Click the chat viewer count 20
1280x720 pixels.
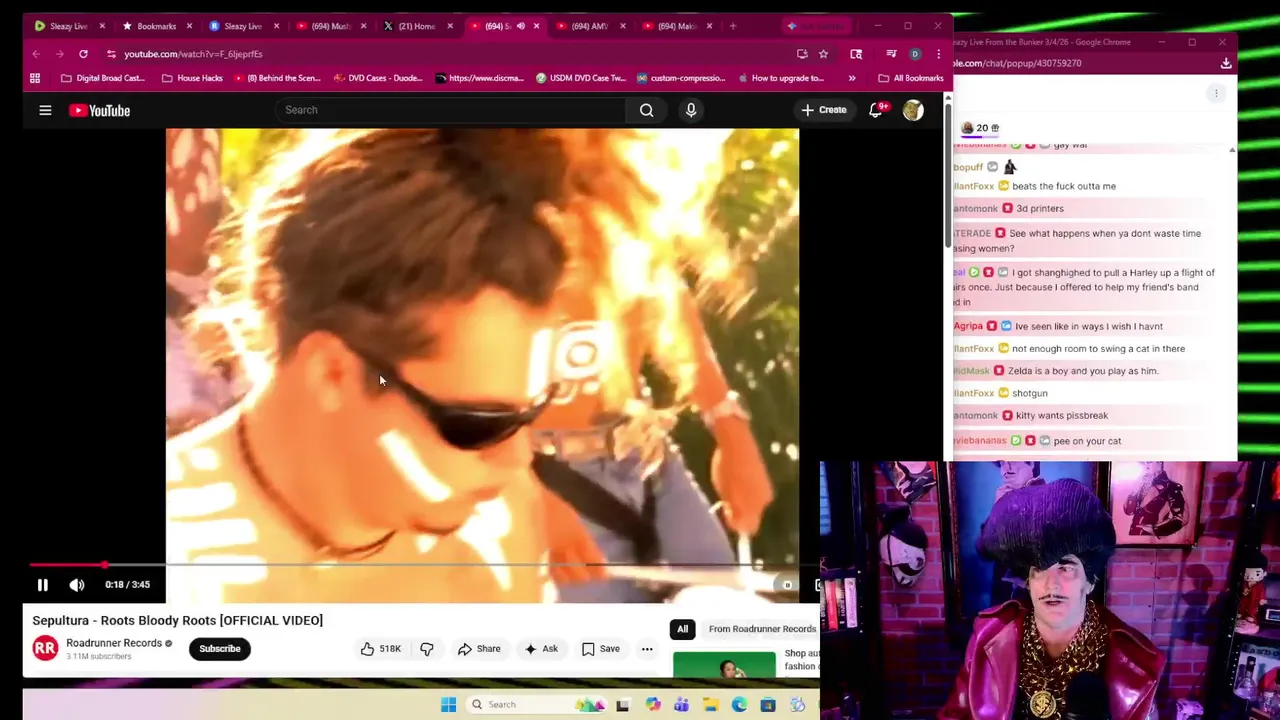point(980,128)
